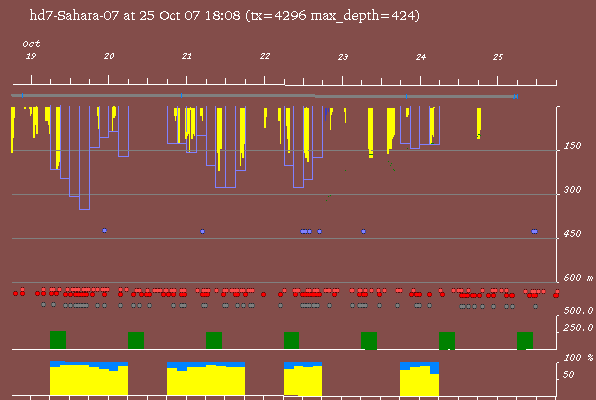The height and width of the screenshot is (400, 596).
Task: Click the 300 depth axis label
Action: point(572,190)
